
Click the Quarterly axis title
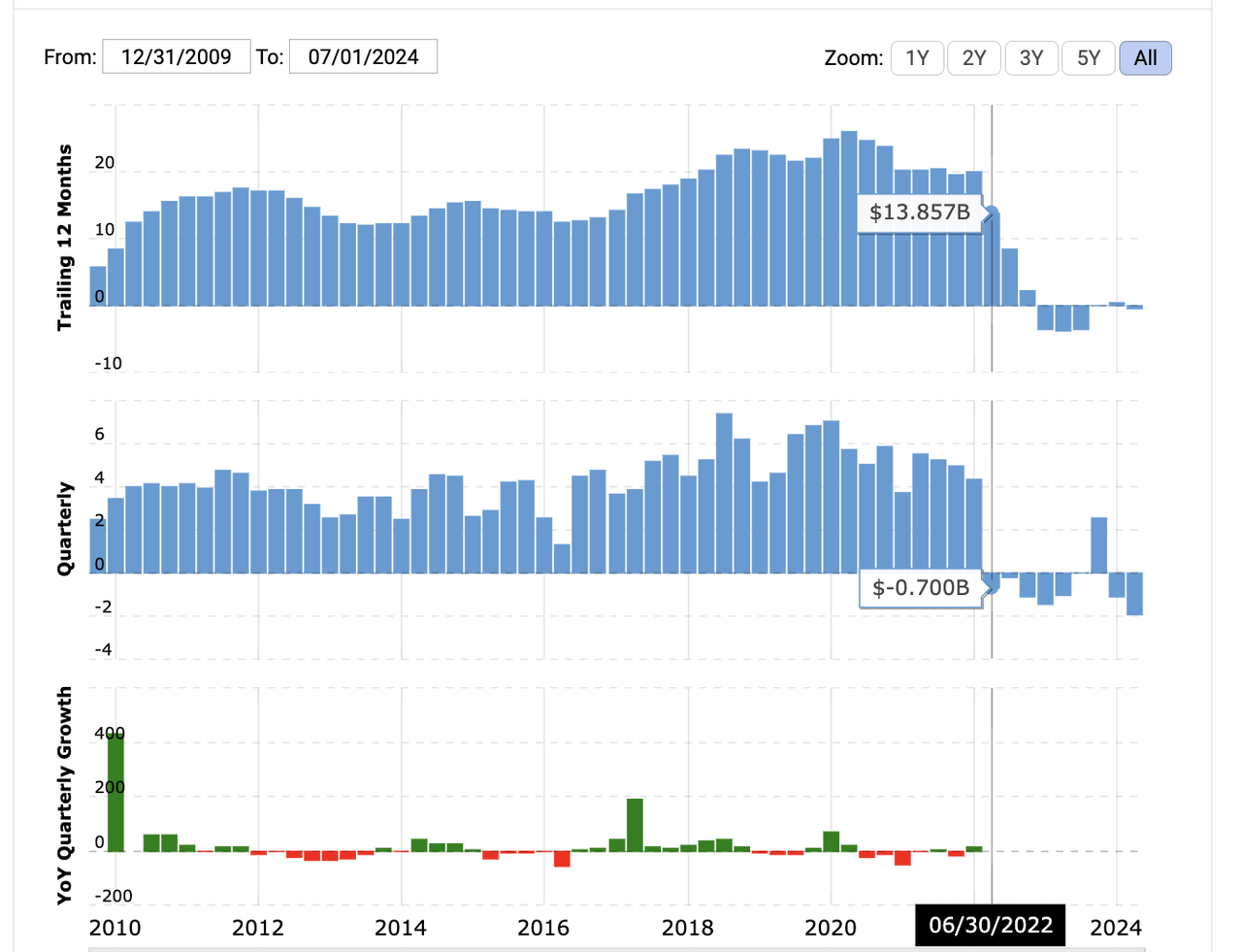[65, 529]
